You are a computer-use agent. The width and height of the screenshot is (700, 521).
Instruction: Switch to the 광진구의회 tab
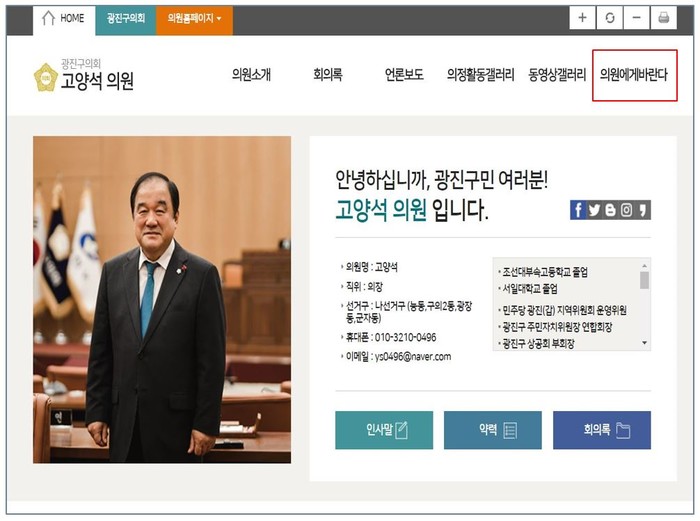(125, 19)
